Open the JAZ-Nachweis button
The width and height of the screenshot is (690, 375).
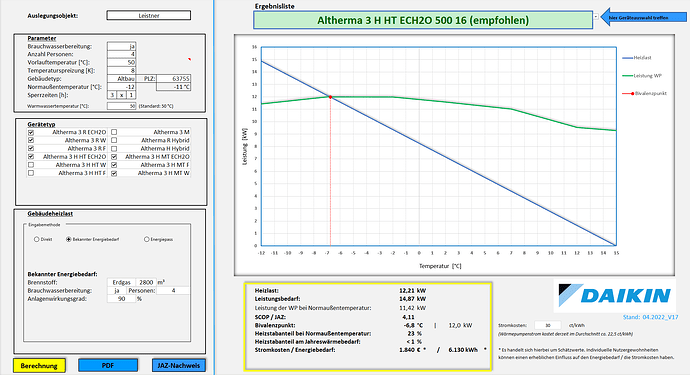coord(179,365)
